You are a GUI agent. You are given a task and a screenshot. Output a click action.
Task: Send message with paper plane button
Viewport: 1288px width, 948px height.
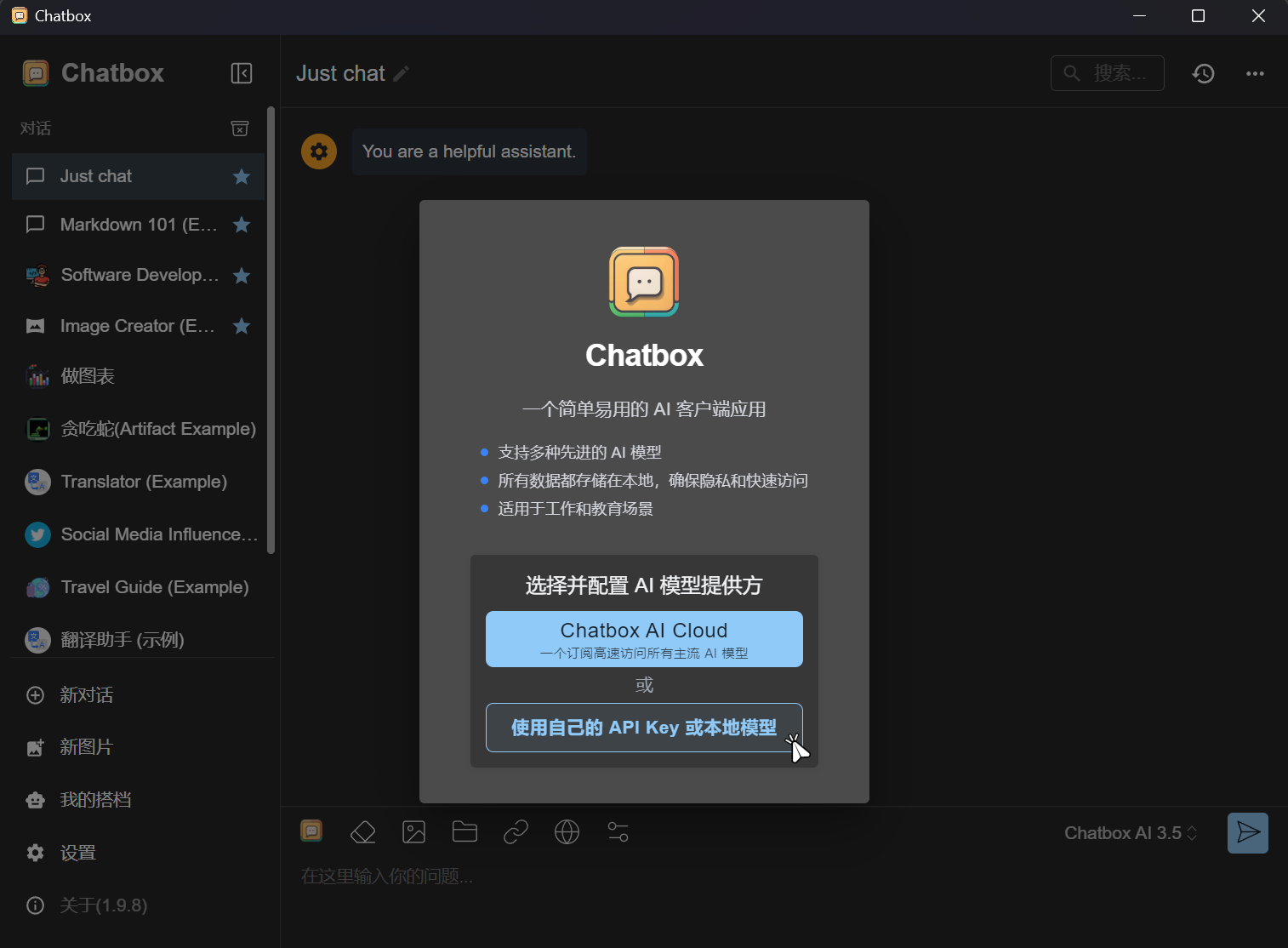click(1248, 832)
